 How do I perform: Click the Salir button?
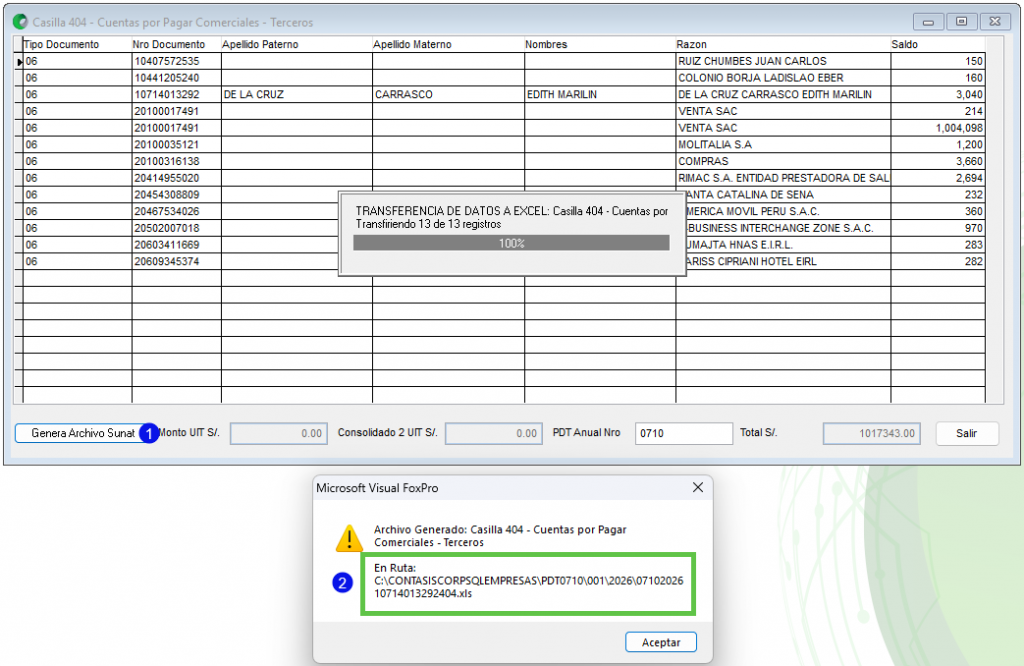point(967,434)
